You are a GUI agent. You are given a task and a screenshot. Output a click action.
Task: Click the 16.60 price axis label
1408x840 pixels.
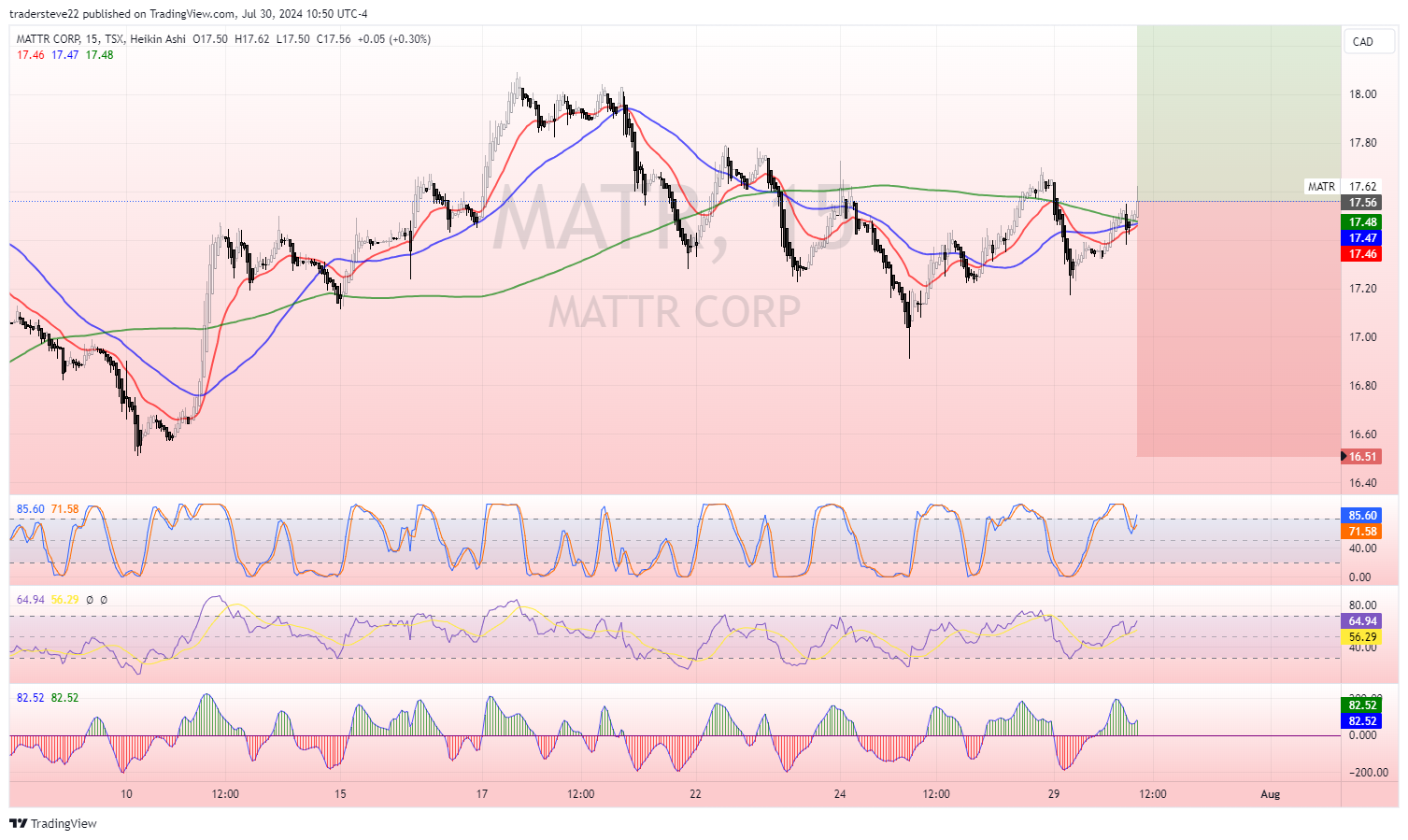[1363, 434]
